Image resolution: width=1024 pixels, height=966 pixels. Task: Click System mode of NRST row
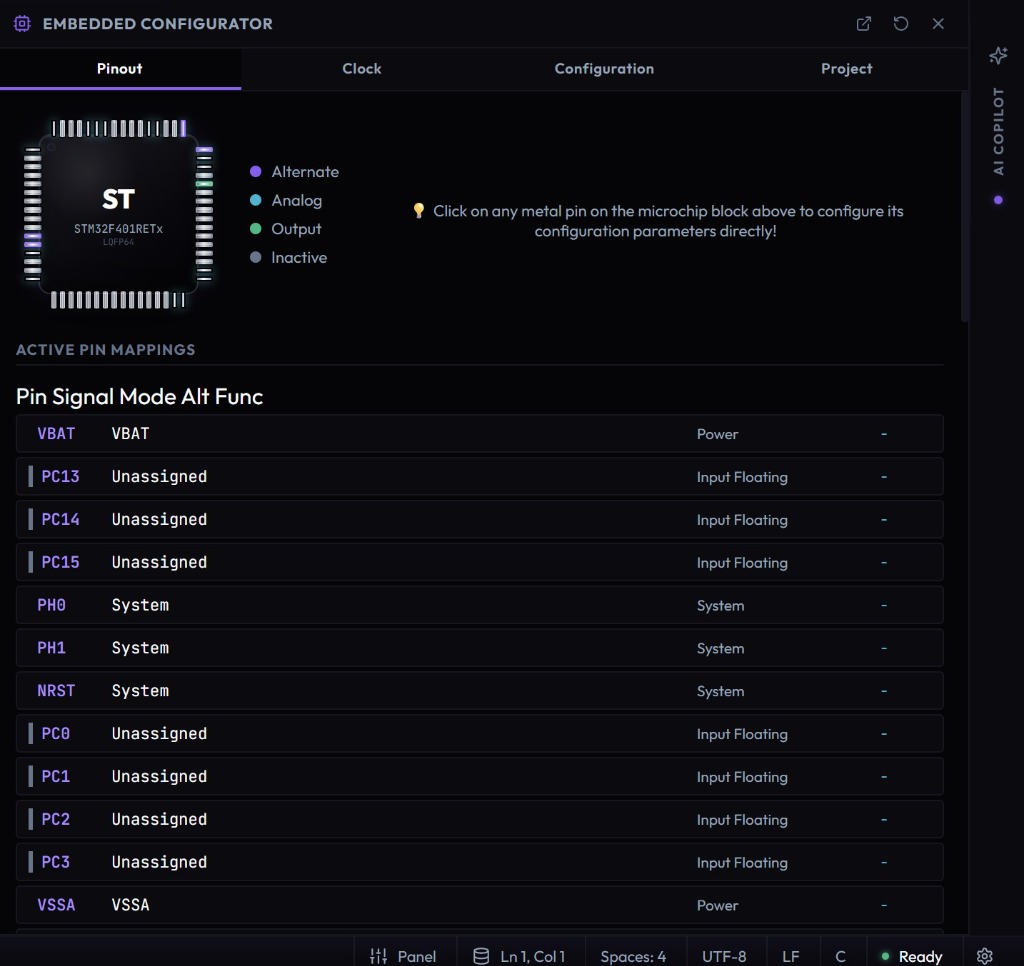[x=720, y=691]
